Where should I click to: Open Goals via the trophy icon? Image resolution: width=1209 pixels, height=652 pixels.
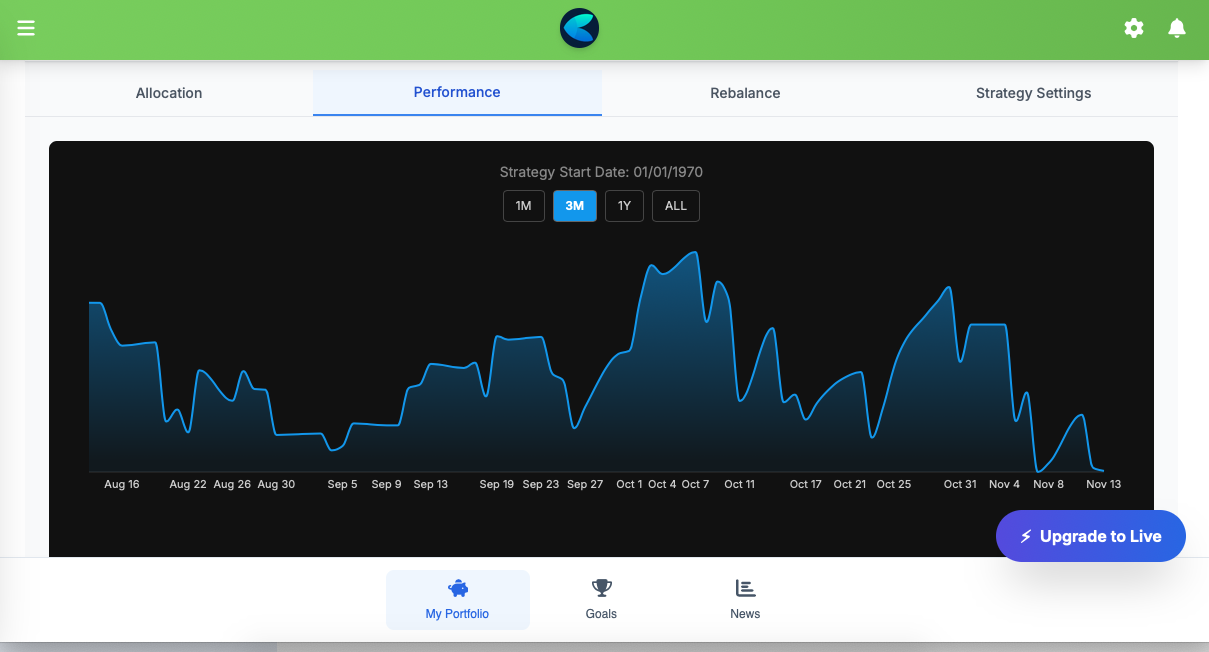601,588
